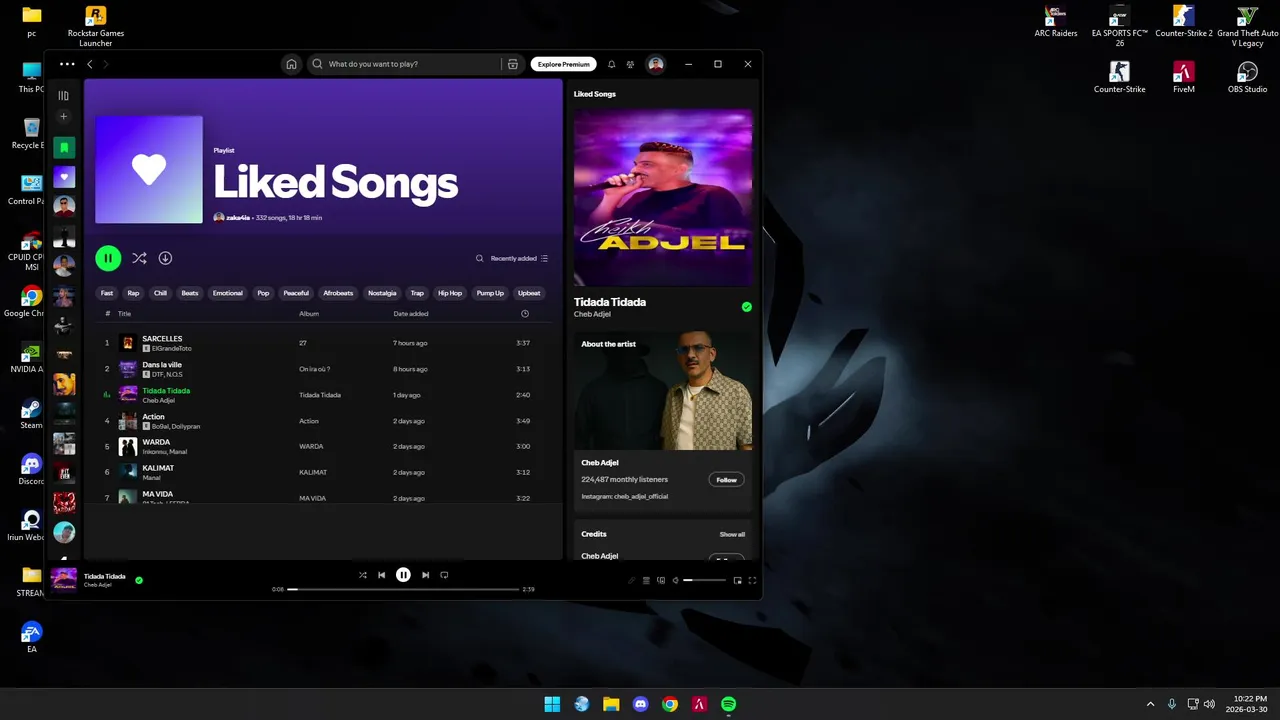Select the song WARDA
Viewport: 1280px width, 720px height.
pos(156,442)
